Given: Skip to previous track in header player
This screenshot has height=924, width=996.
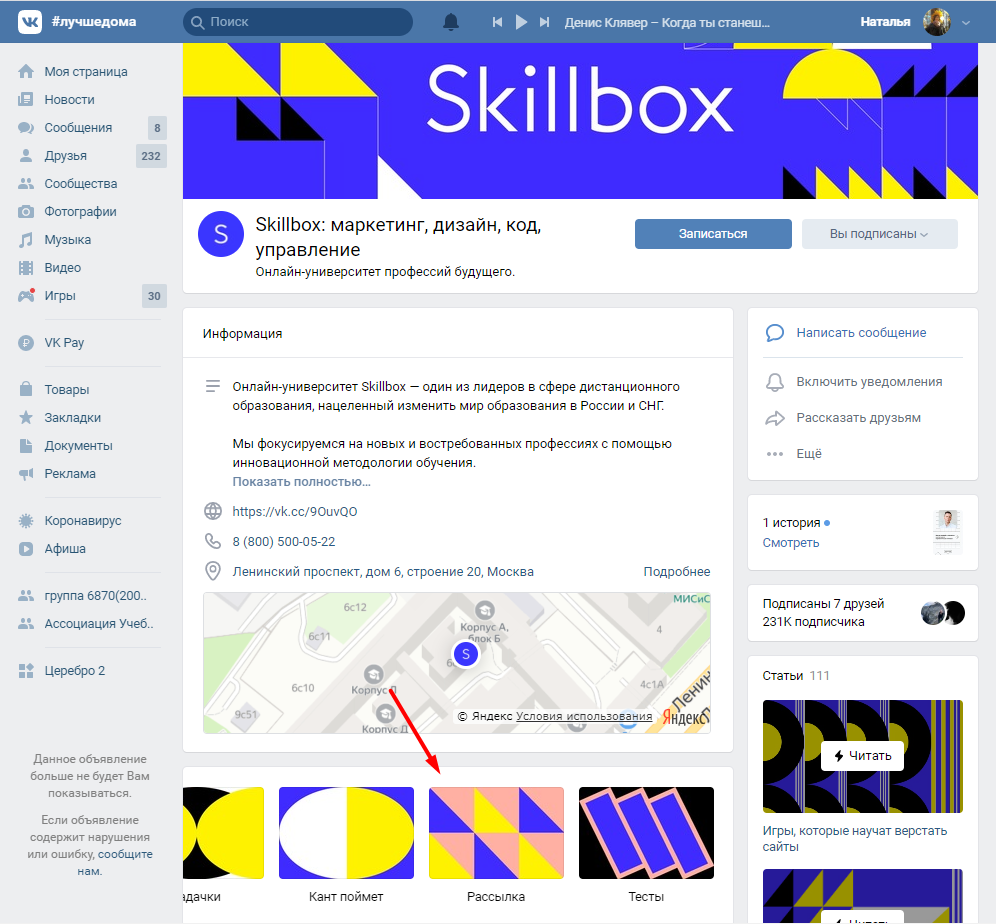Looking at the screenshot, I should [x=497, y=22].
